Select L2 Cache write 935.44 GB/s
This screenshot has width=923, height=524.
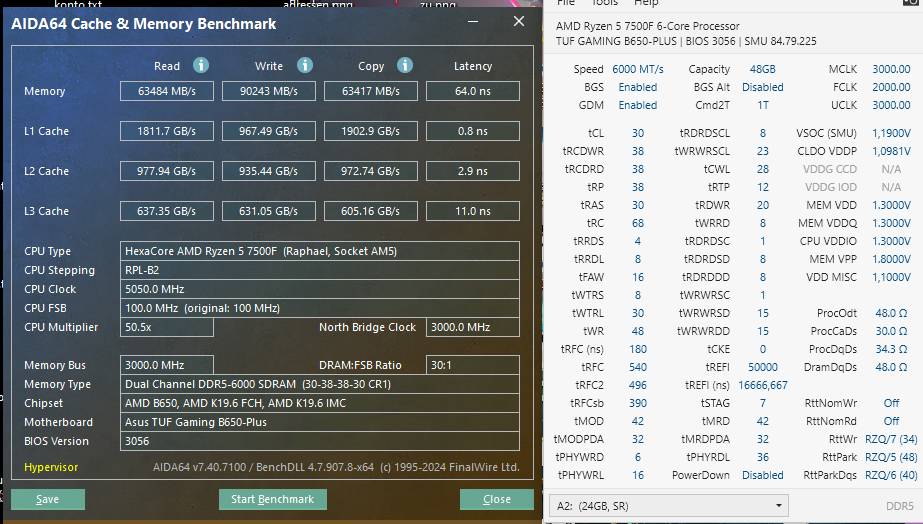(x=268, y=171)
